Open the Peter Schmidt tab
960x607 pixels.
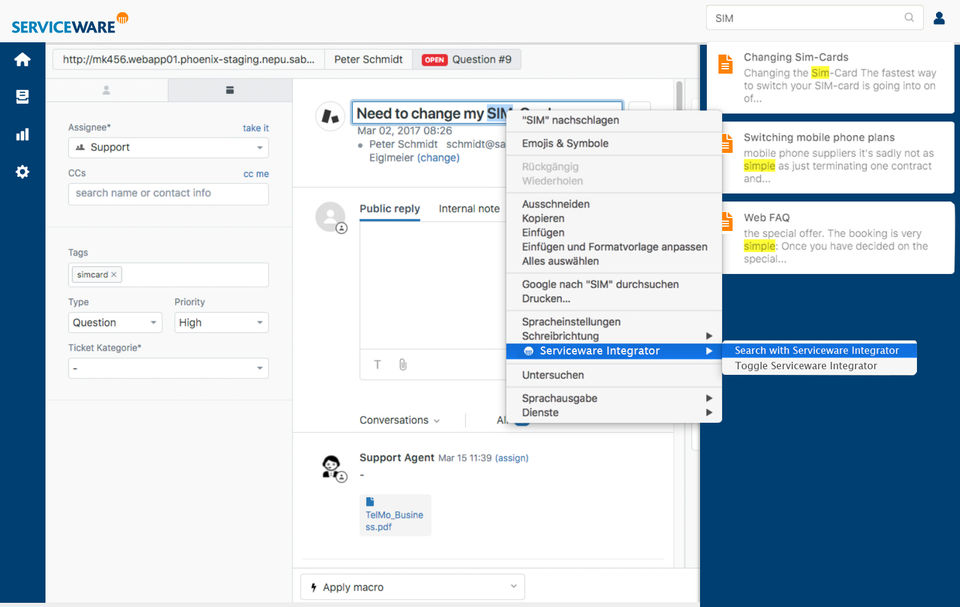(369, 59)
